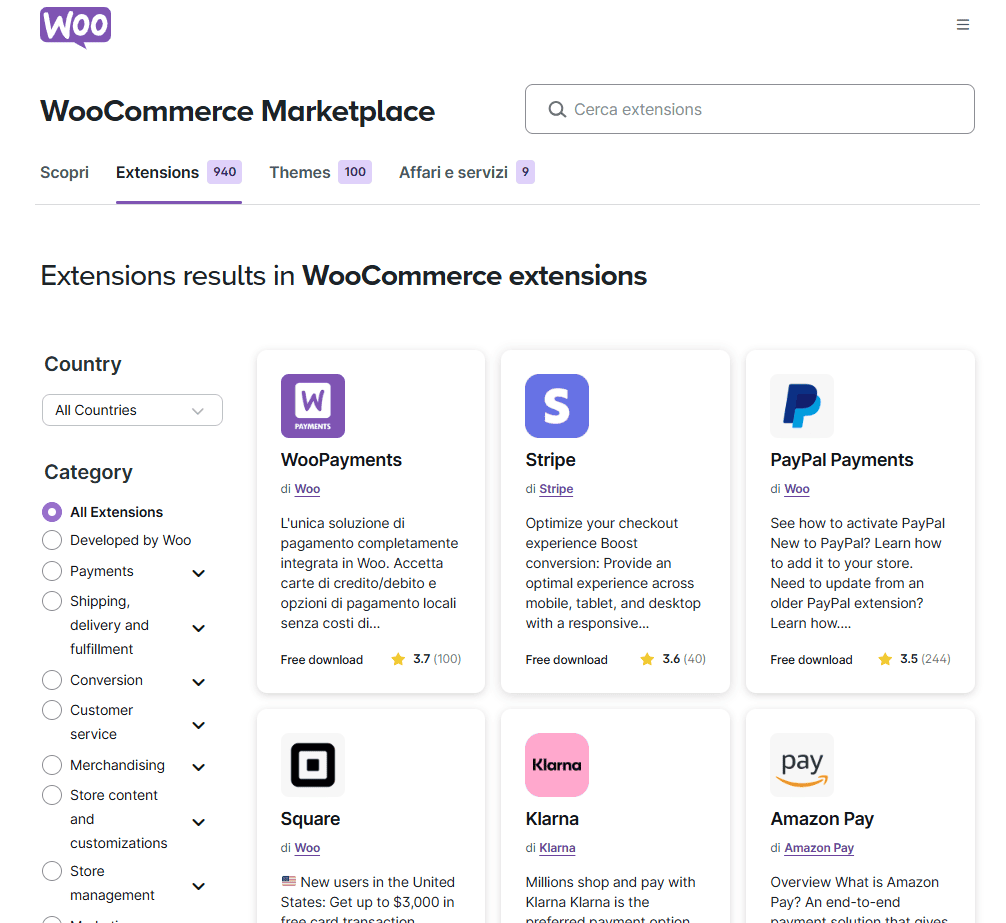Click the WooPayments extension icon
This screenshot has height=923, width=1006.
tap(313, 406)
